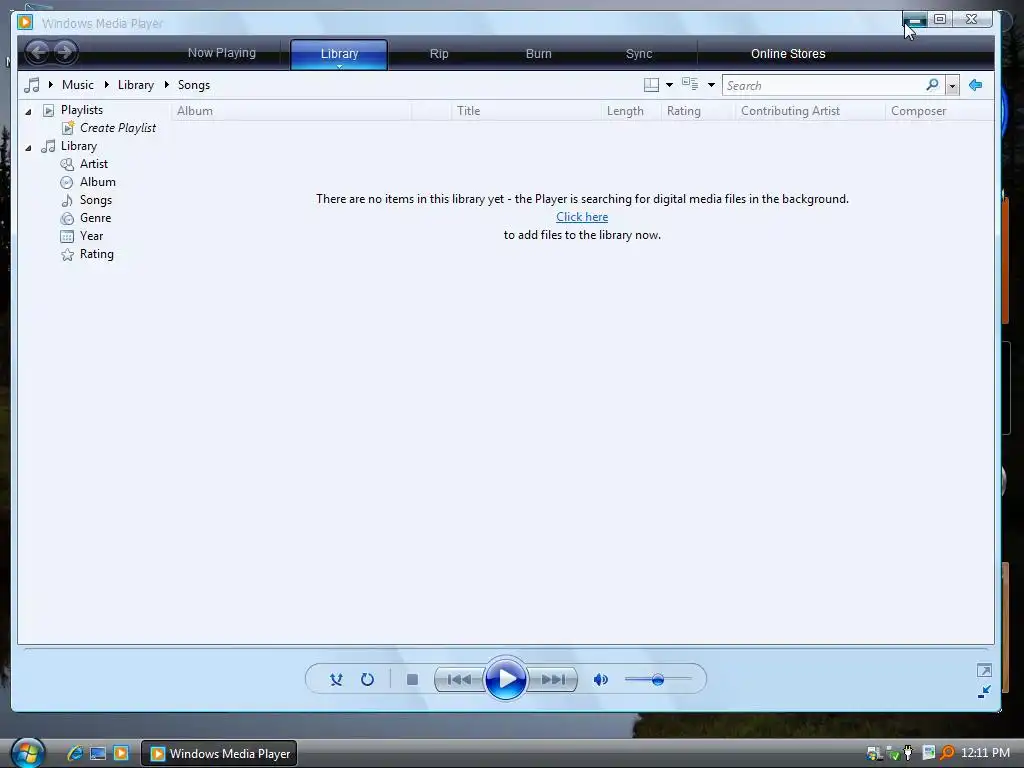This screenshot has height=768, width=1024.
Task: Select Playlists in the navigation tree
Action: (82, 110)
